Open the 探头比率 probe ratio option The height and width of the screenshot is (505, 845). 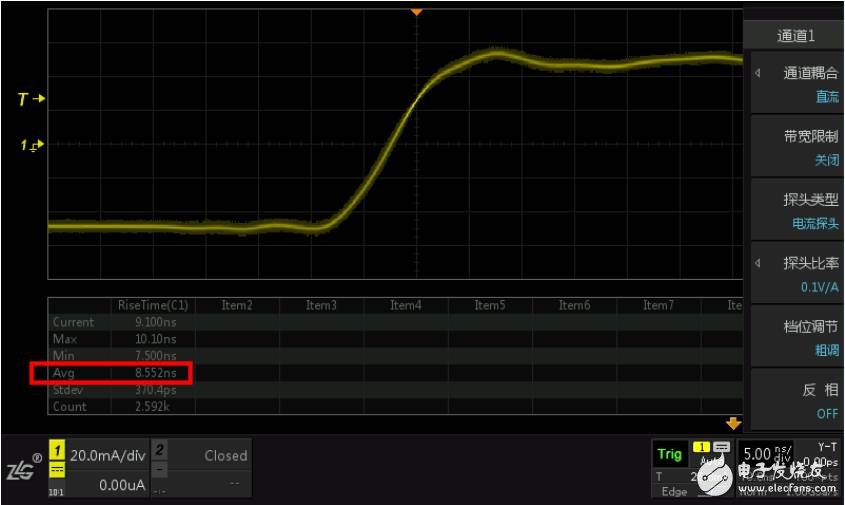point(797,274)
